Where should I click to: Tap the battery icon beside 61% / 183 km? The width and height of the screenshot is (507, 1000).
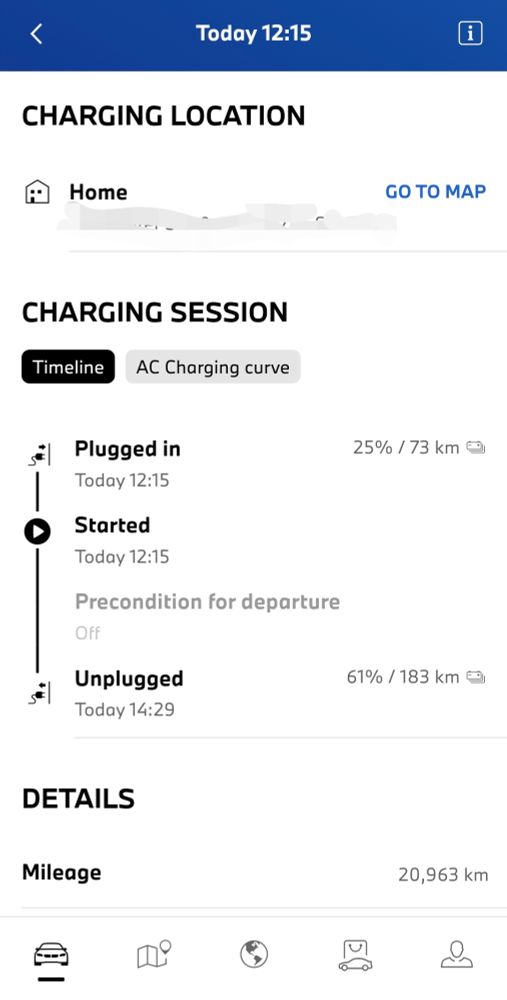[x=476, y=677]
